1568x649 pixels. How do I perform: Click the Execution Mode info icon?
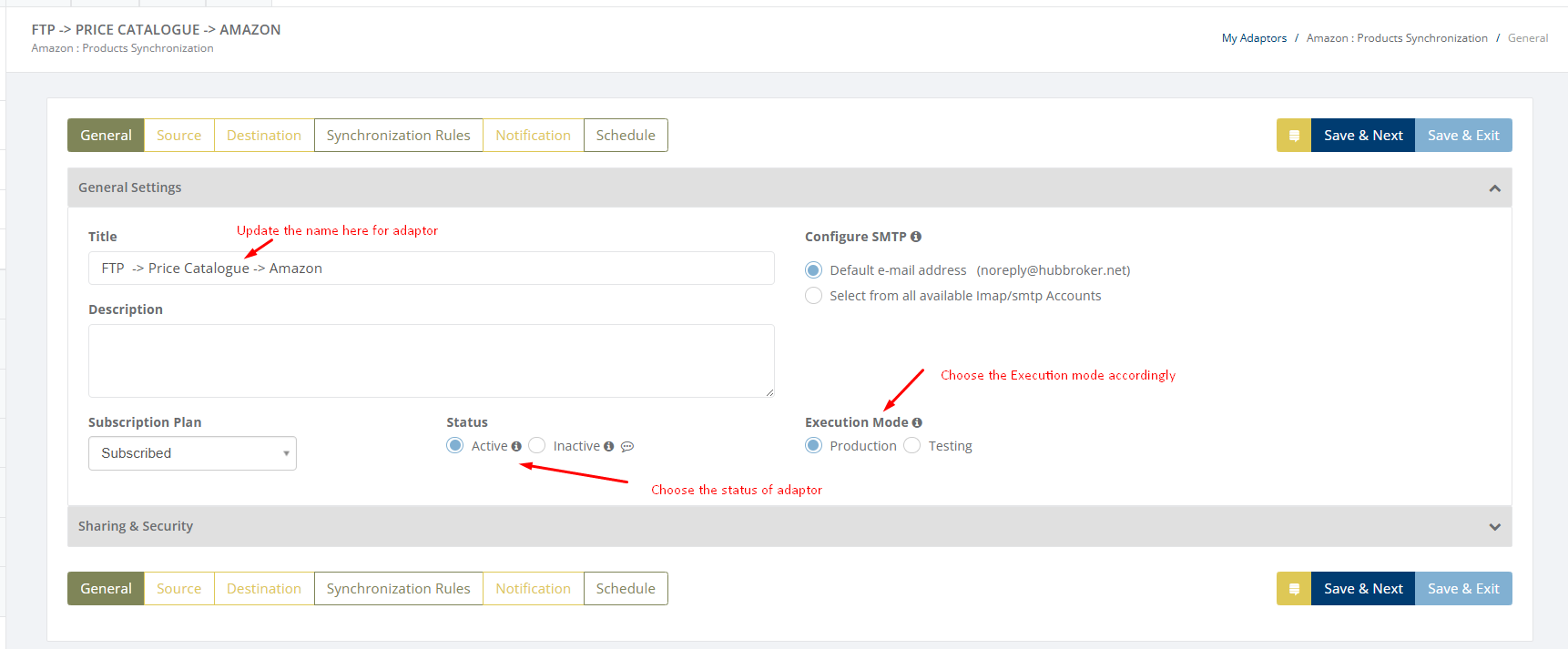(917, 422)
